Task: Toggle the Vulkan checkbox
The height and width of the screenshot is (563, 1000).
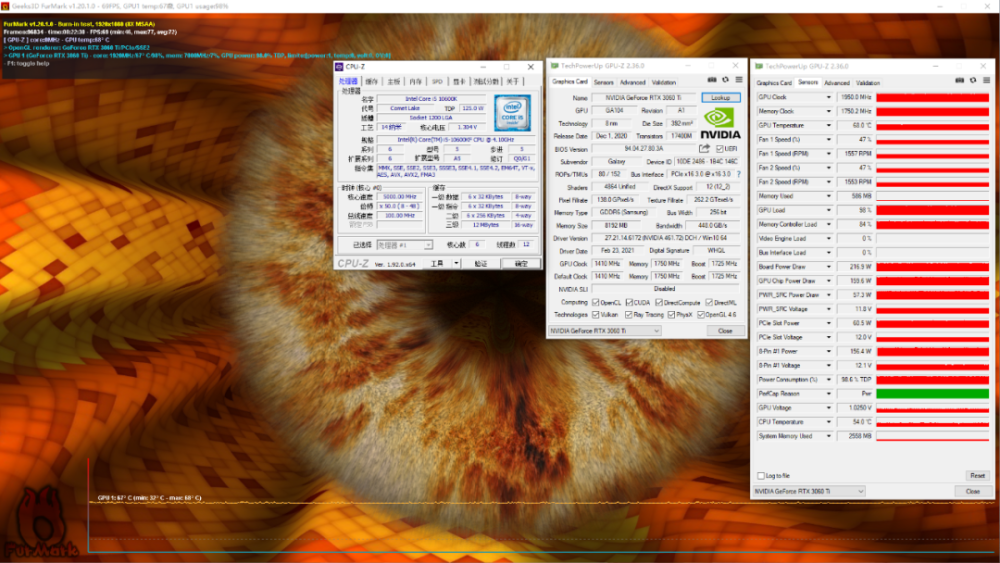Action: [x=596, y=315]
